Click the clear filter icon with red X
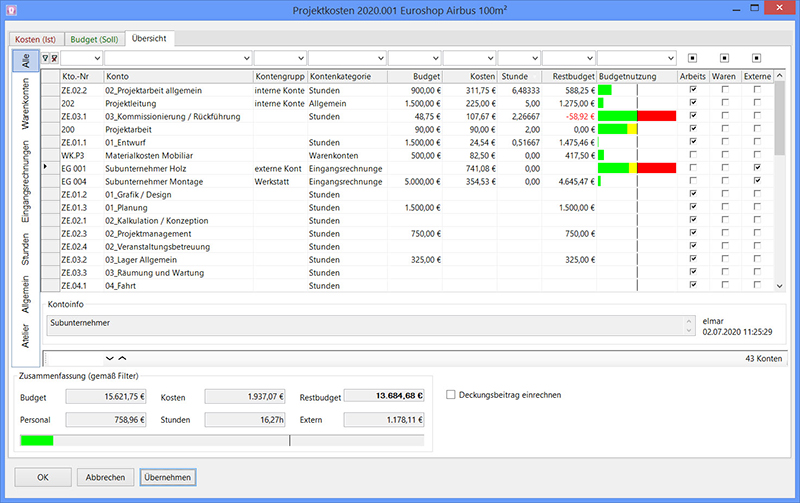This screenshot has height=503, width=800. point(54,58)
